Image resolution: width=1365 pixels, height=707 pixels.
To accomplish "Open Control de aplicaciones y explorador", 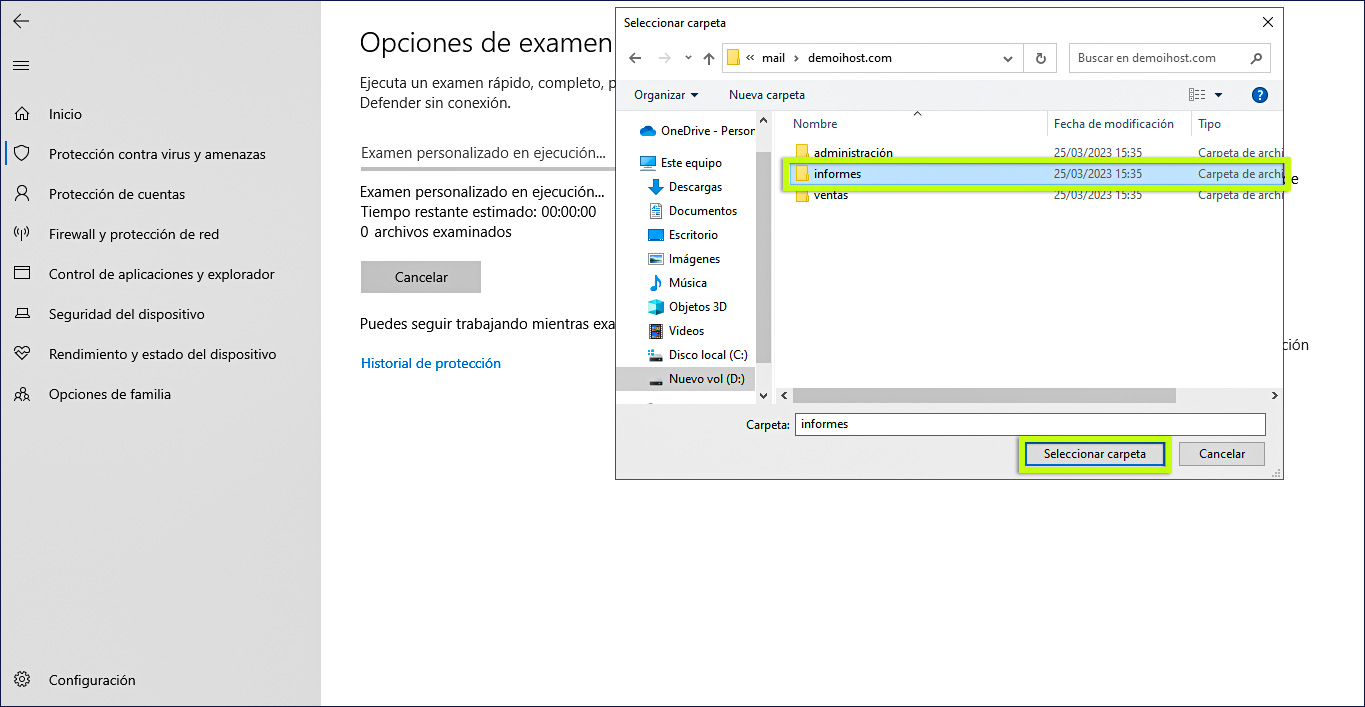I will click(161, 274).
